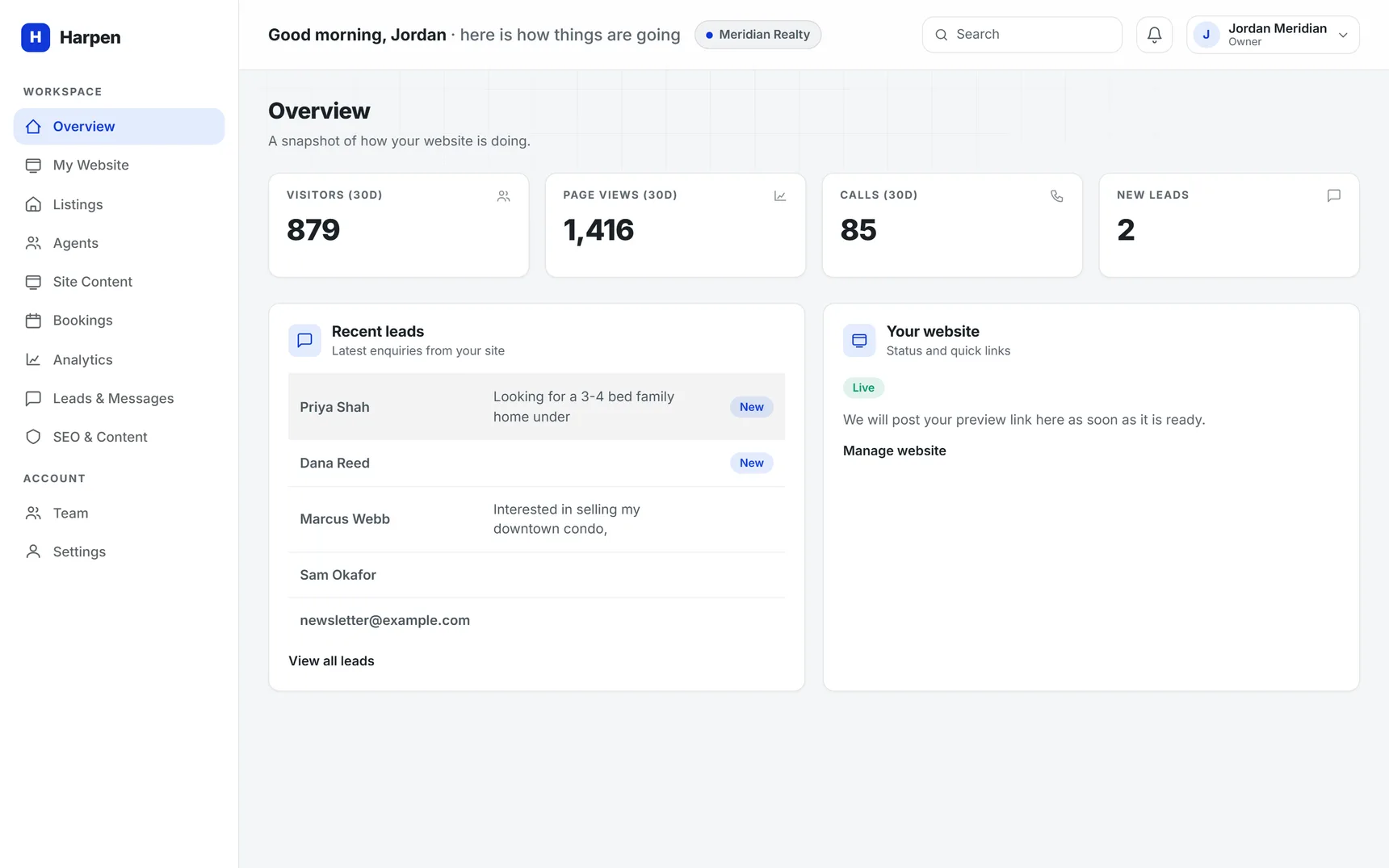Click the 85 calls value
The image size is (1389, 868).
858,230
